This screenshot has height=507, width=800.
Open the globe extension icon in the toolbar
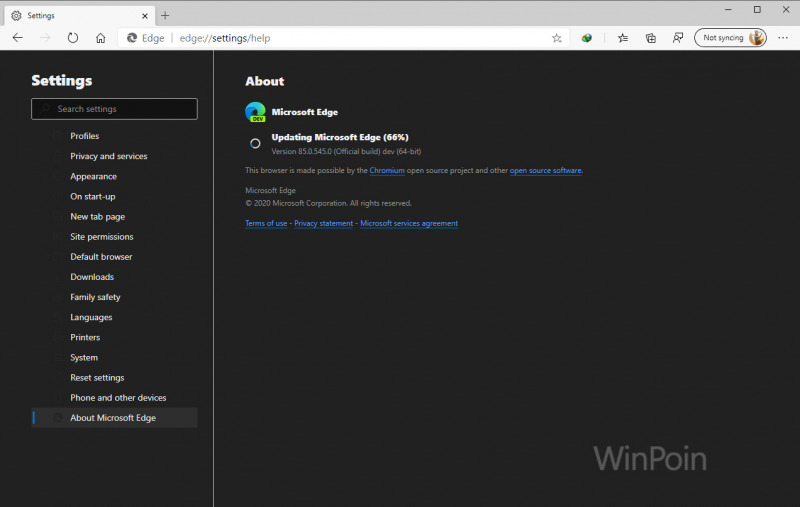587,38
